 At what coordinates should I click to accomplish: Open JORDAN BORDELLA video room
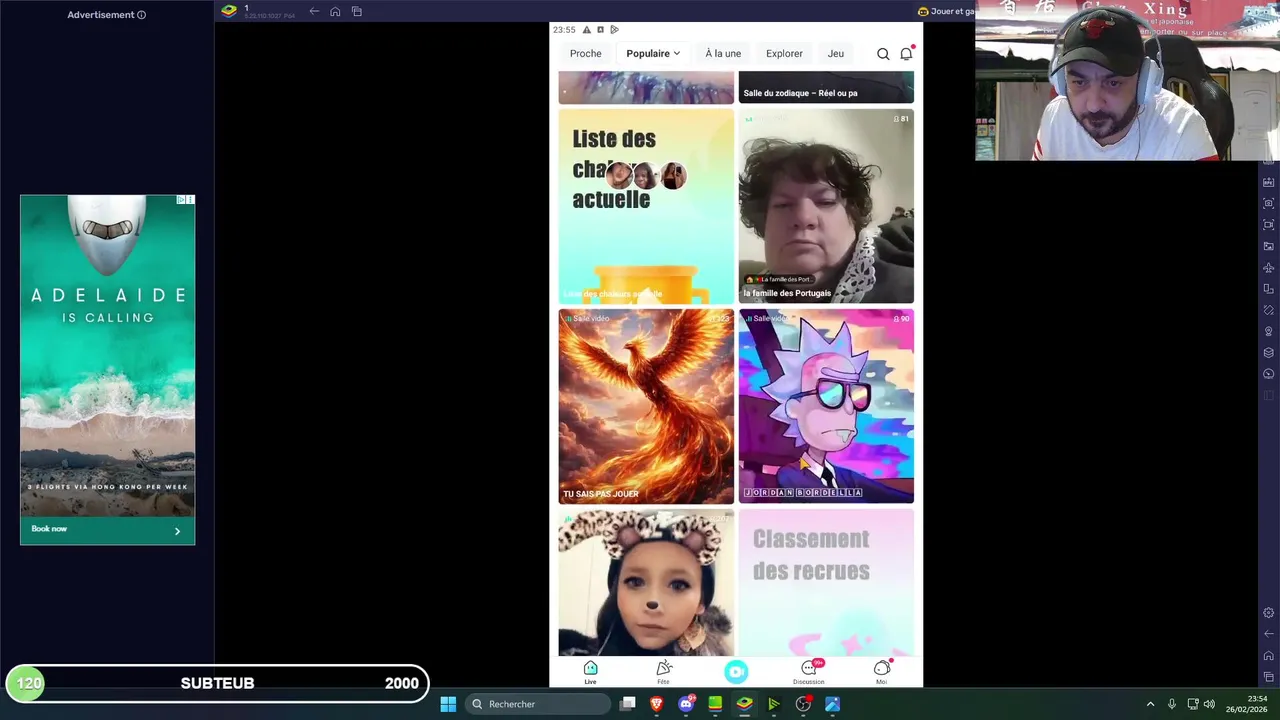click(x=826, y=406)
